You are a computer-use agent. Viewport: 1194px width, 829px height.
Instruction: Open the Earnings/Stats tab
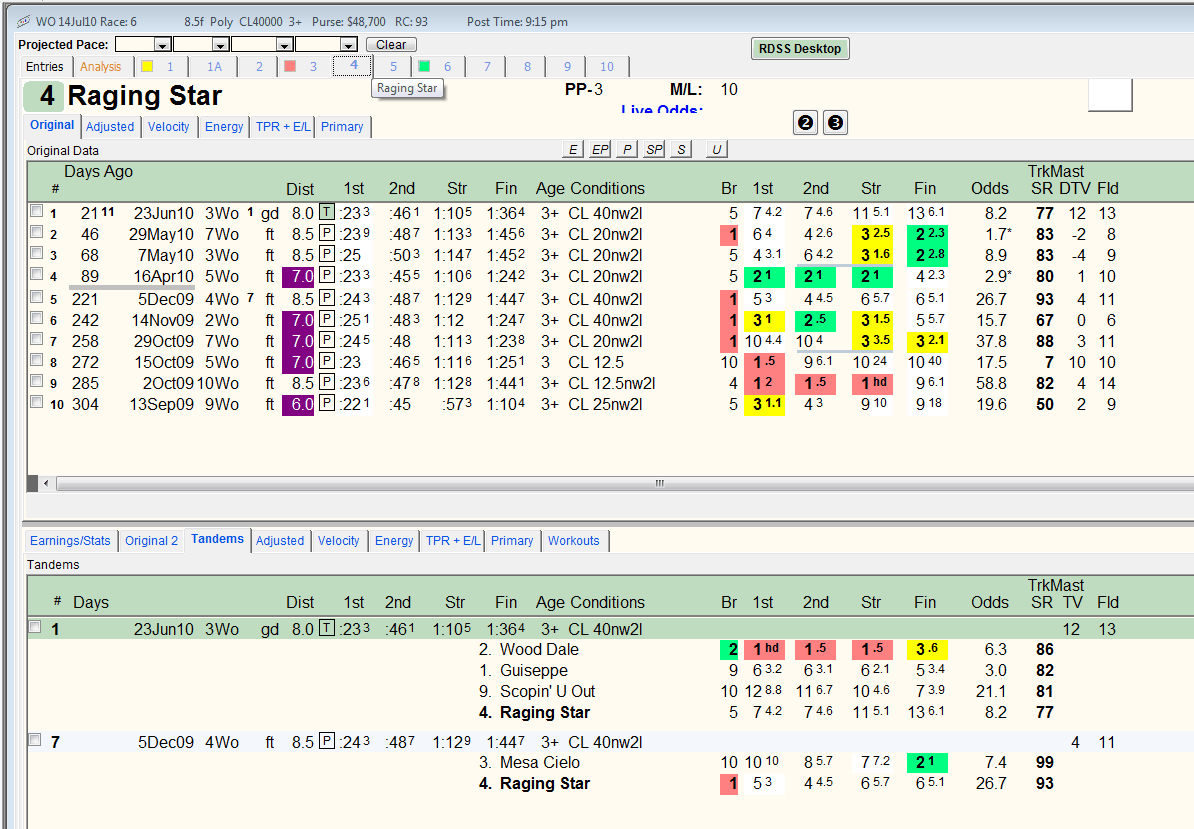[70, 540]
